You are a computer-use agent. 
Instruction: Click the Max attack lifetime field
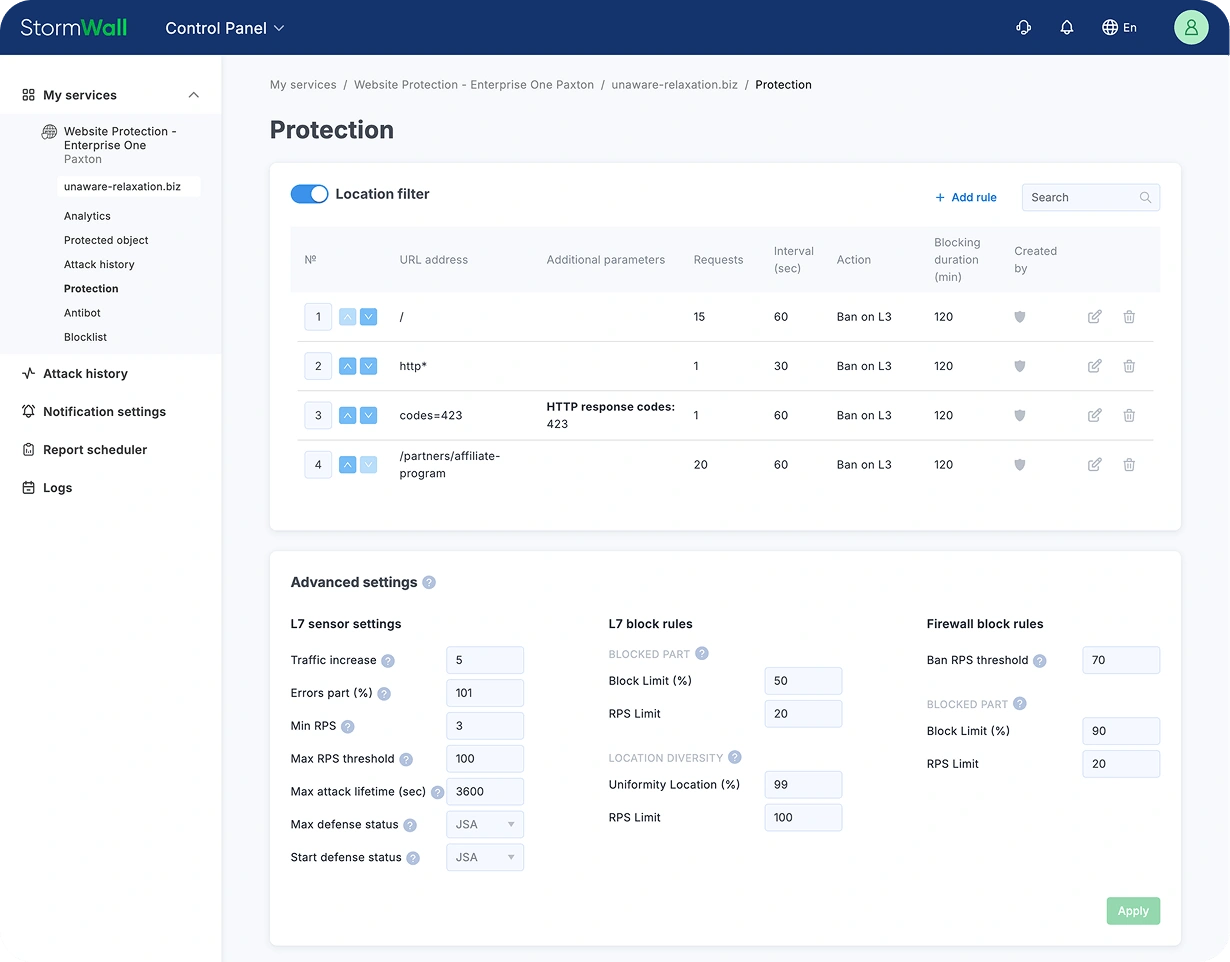tap(485, 791)
